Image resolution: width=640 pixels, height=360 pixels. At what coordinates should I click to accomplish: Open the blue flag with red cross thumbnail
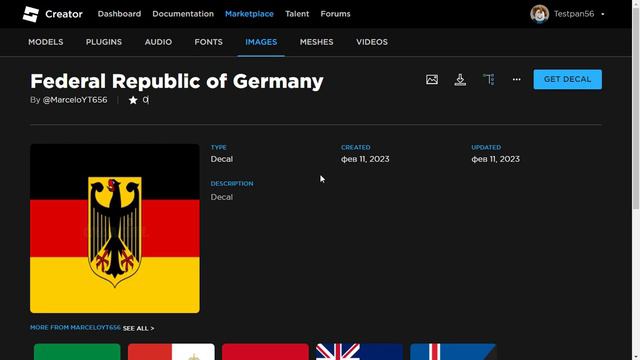coord(453,351)
